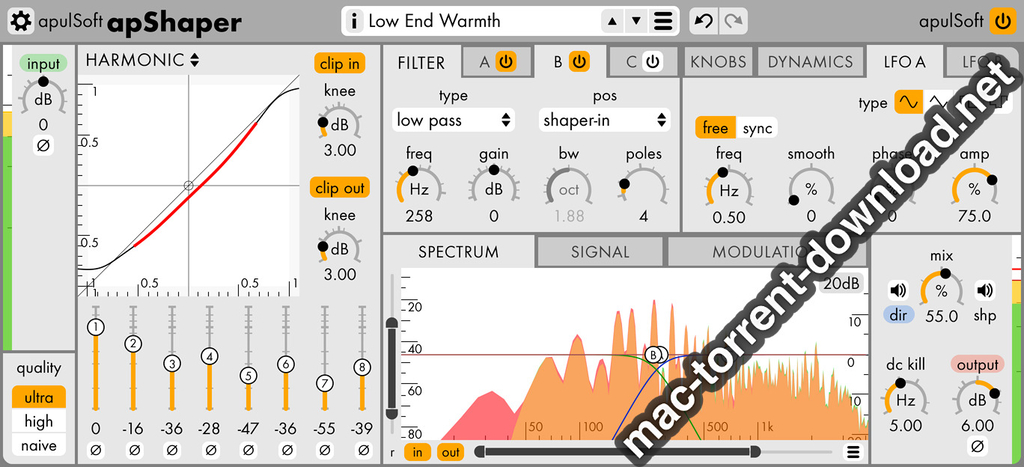Click the filter poles knob
The image size is (1024, 467).
644,189
